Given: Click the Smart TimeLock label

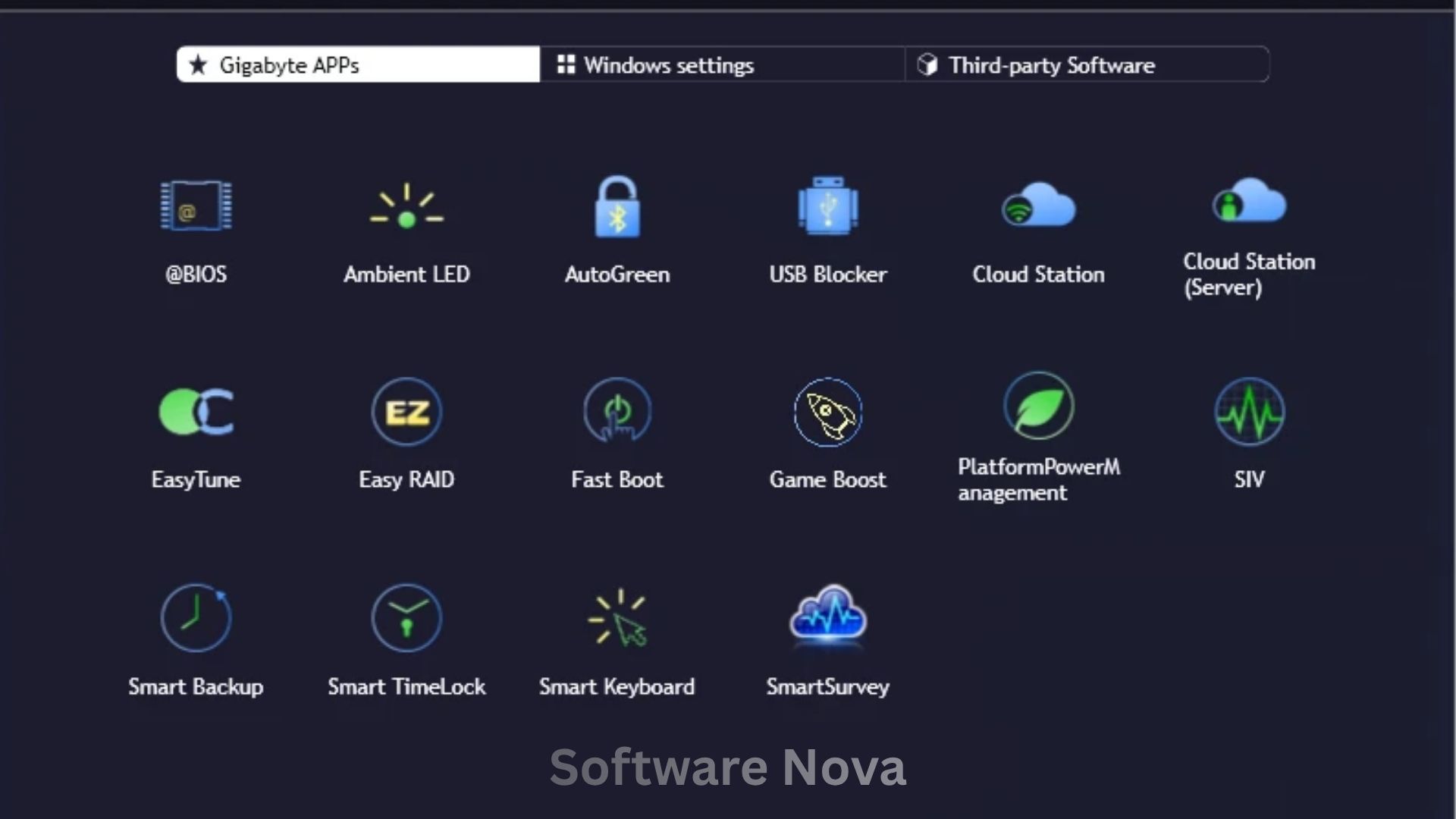Looking at the screenshot, I should coord(406,686).
